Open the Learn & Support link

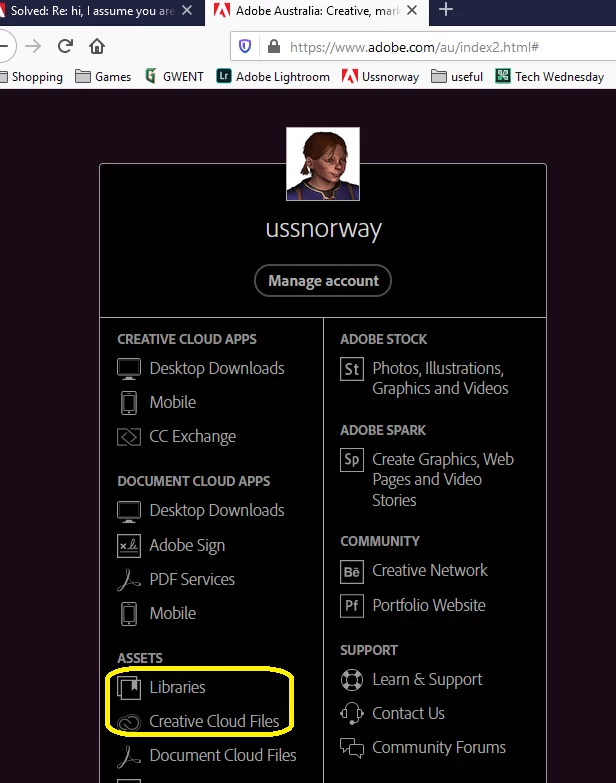[x=427, y=680]
